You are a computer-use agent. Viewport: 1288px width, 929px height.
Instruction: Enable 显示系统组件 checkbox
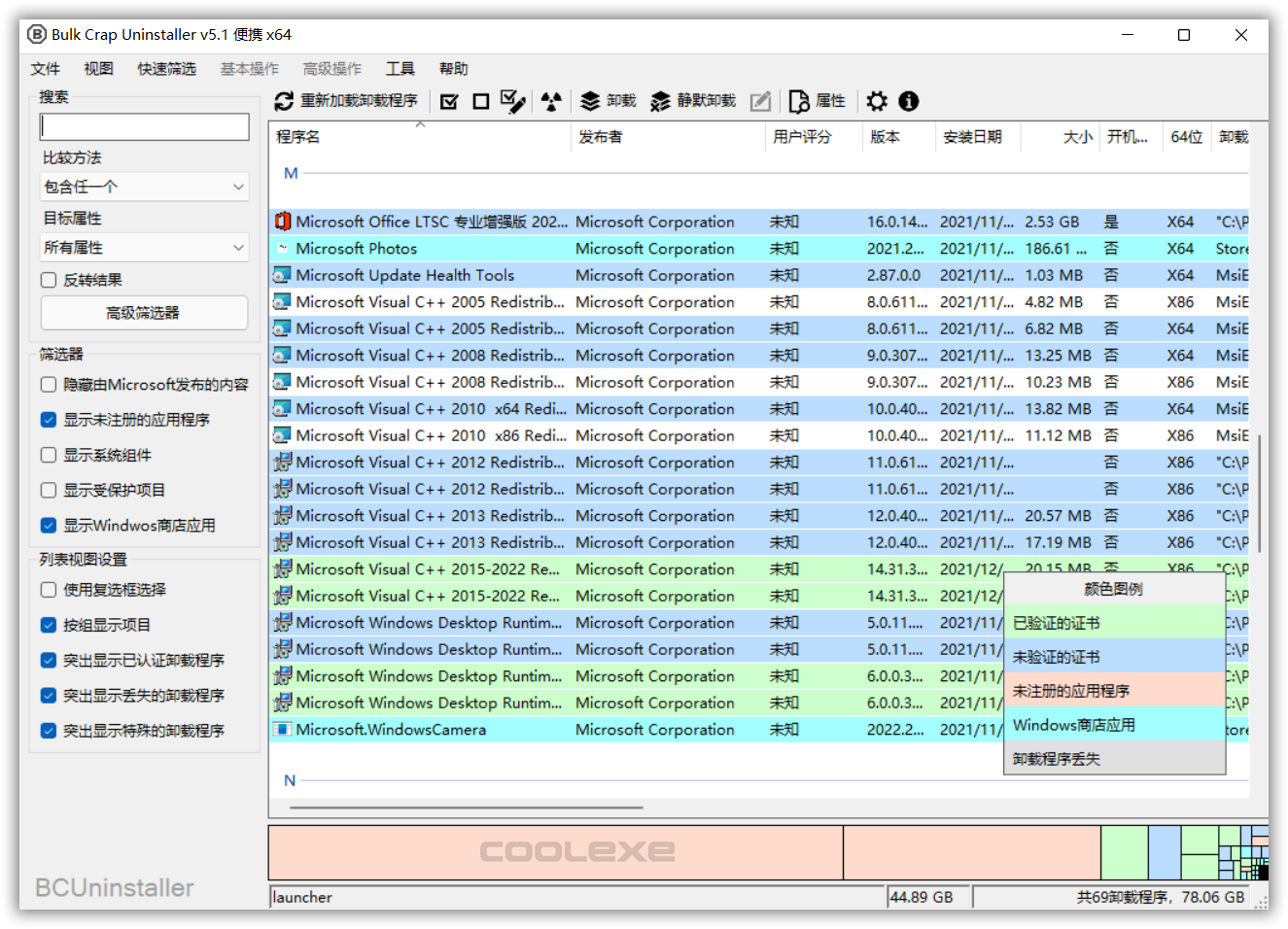click(x=47, y=455)
